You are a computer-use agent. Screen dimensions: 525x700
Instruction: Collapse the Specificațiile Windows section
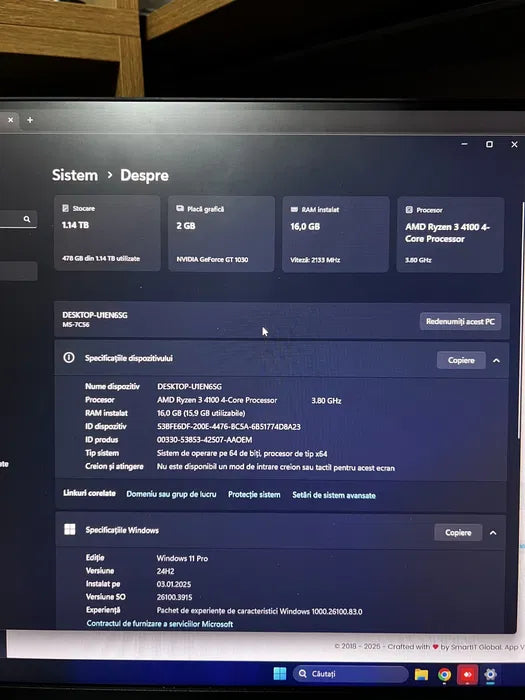click(x=493, y=533)
